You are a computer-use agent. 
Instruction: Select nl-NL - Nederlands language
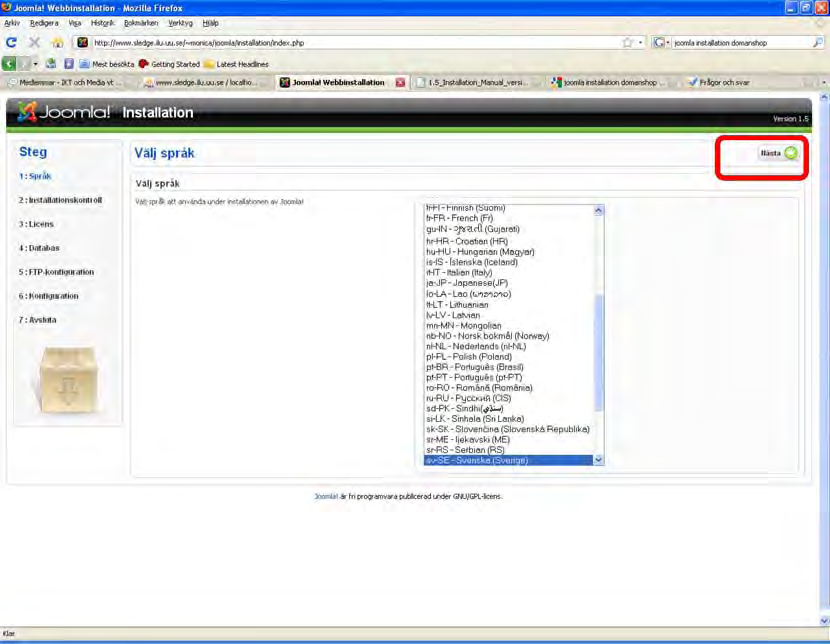point(508,346)
